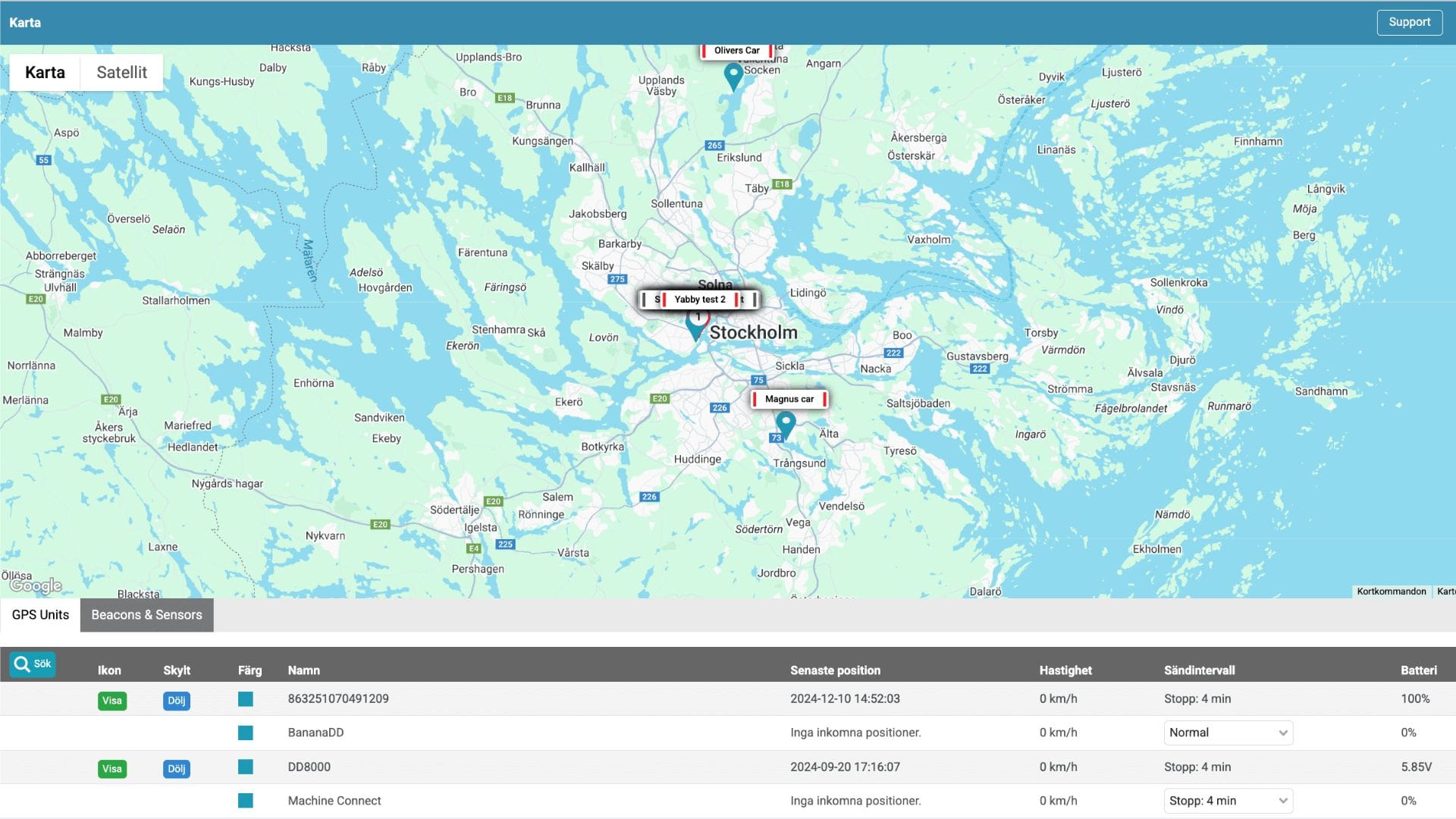The width and height of the screenshot is (1456, 819).
Task: Expand Machine Connect Stopp interval dropdown
Action: 1228,801
